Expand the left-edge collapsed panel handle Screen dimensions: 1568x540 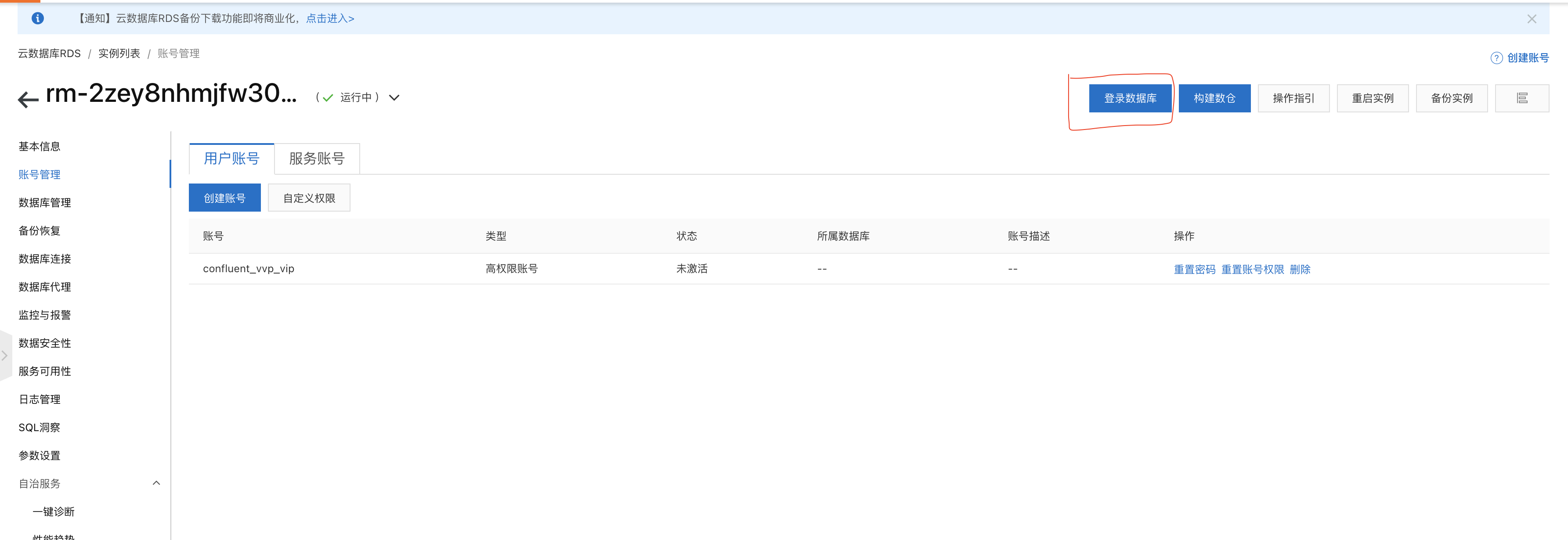5,356
